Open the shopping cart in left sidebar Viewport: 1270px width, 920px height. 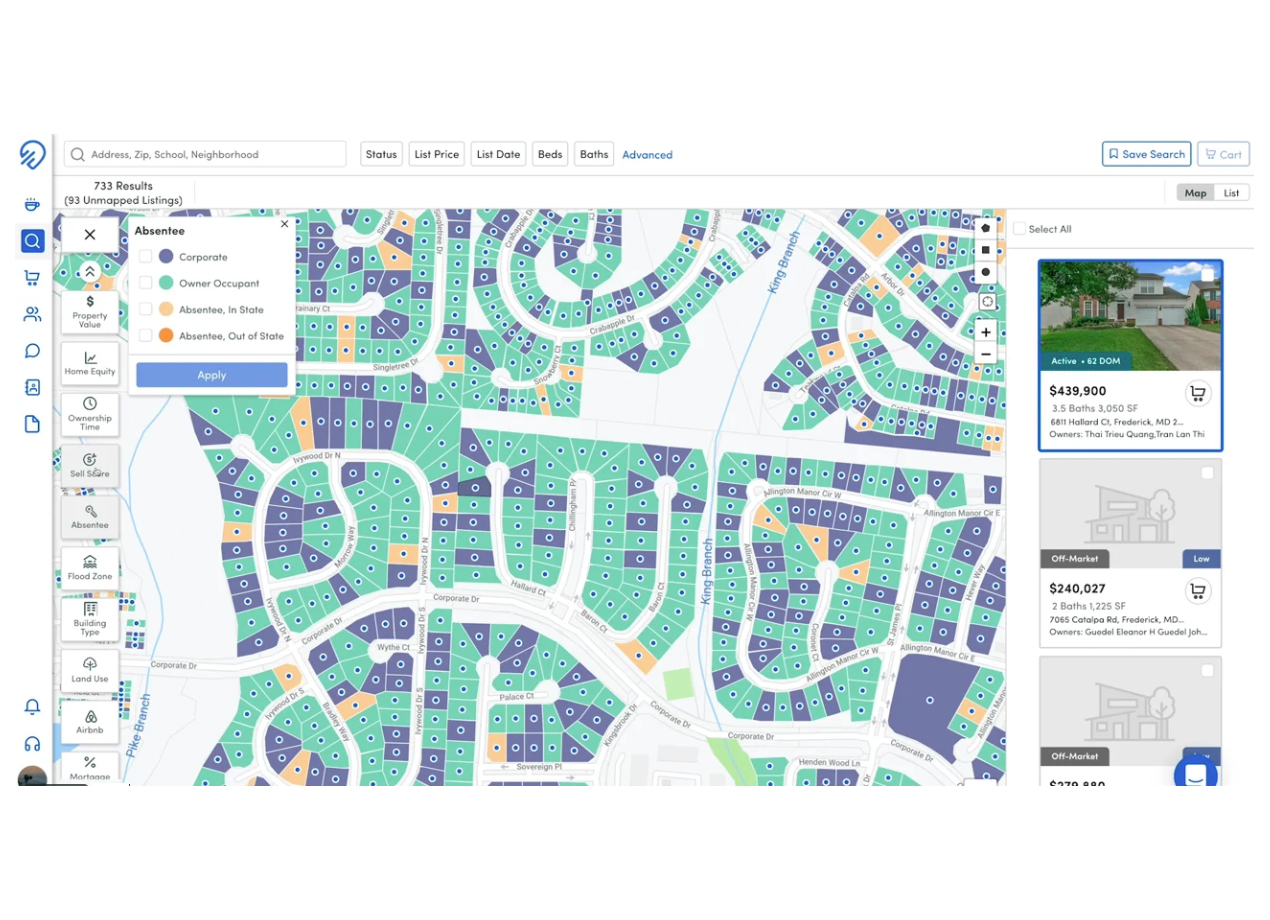click(32, 278)
